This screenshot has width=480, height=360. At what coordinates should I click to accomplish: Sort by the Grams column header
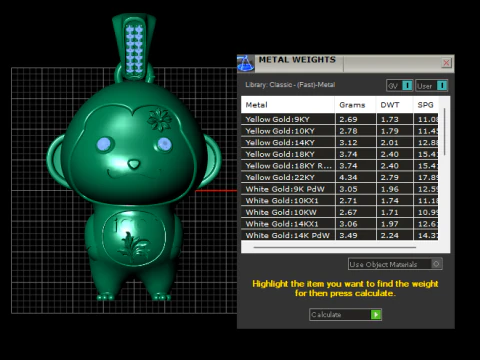(x=355, y=105)
